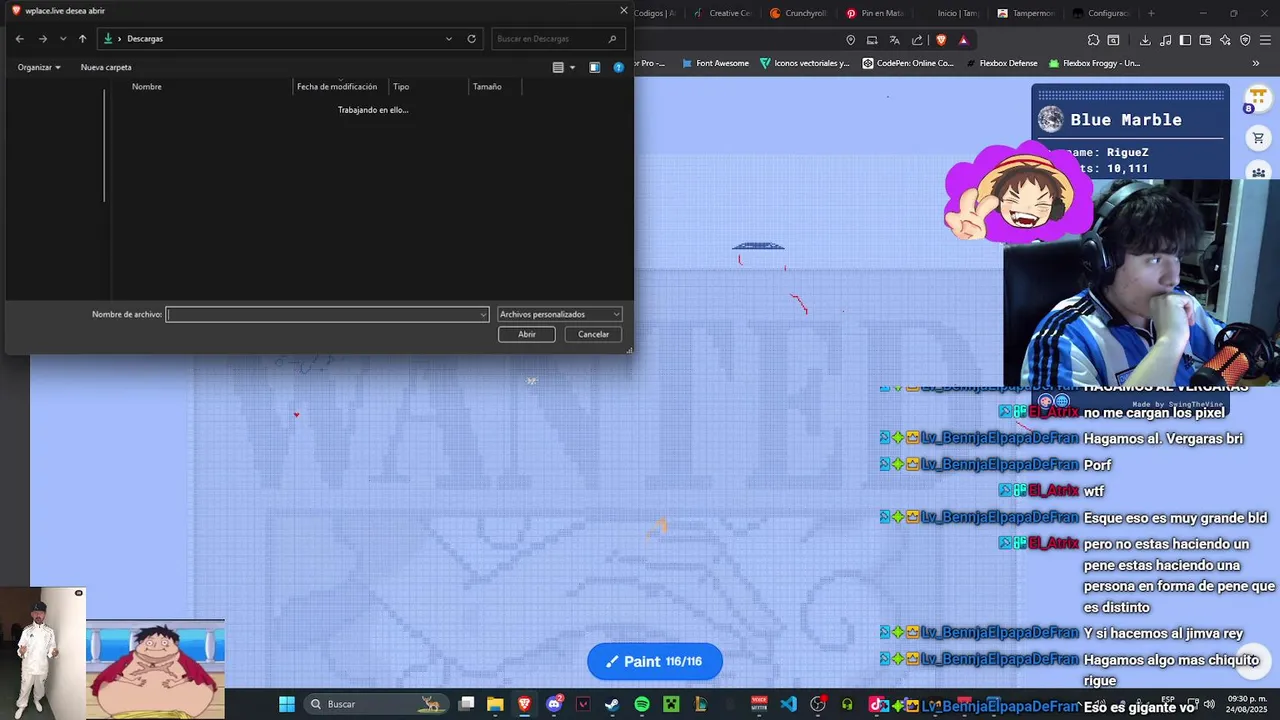Change the file view layout icon
Image resolution: width=1280 pixels, height=720 pixels.
pos(558,67)
